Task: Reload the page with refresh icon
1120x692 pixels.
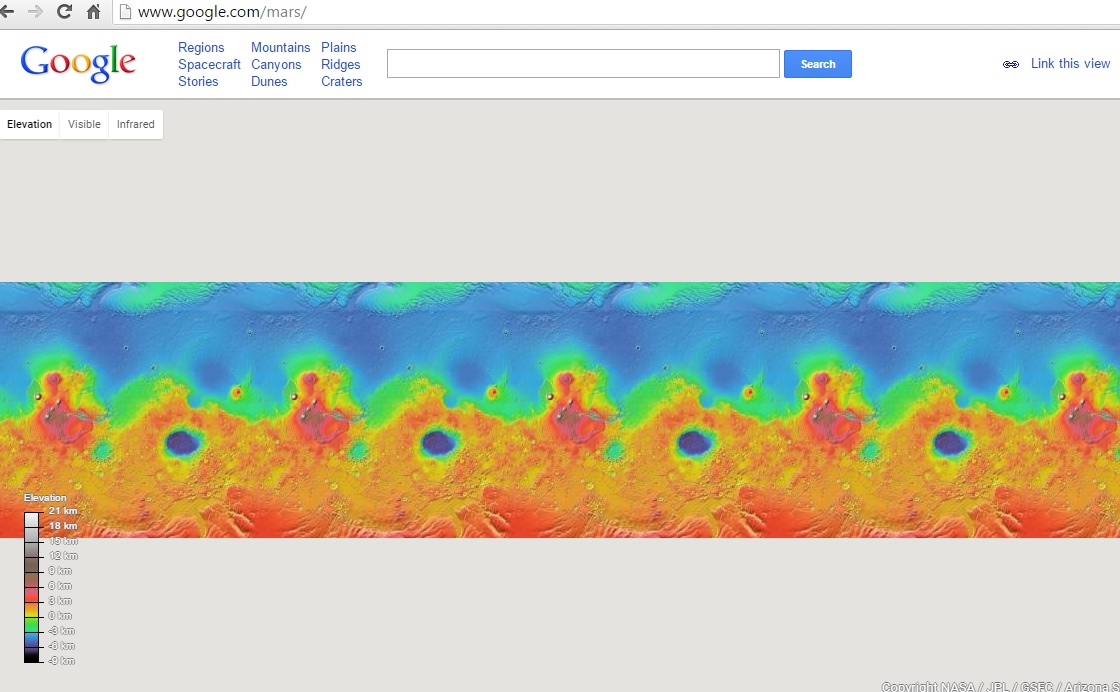Action: point(65,12)
